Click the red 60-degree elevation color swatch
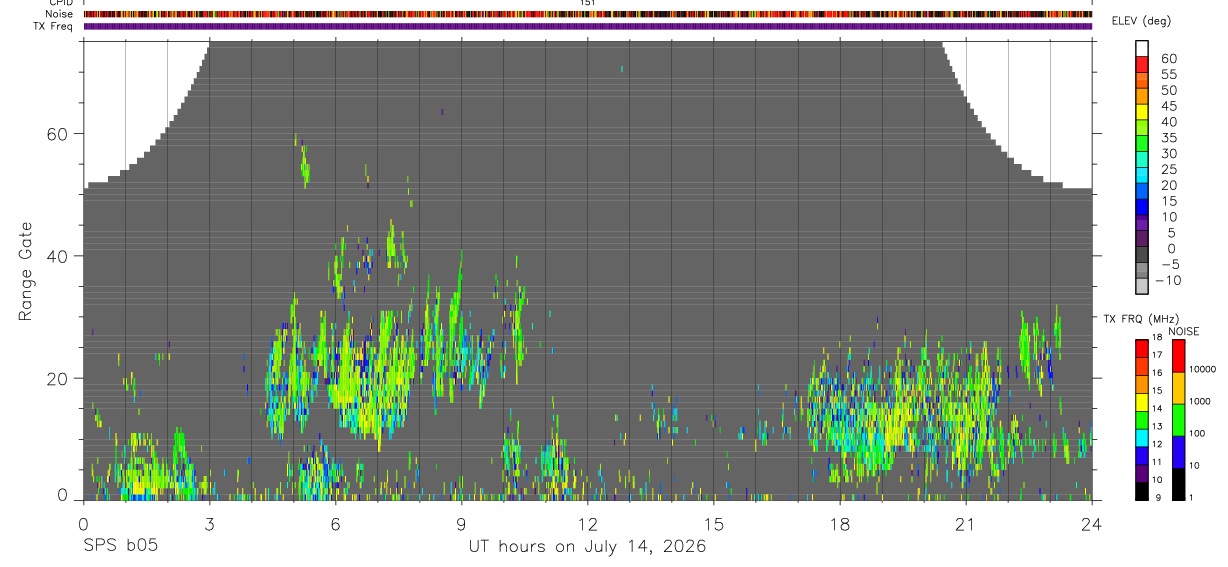 coord(1142,65)
